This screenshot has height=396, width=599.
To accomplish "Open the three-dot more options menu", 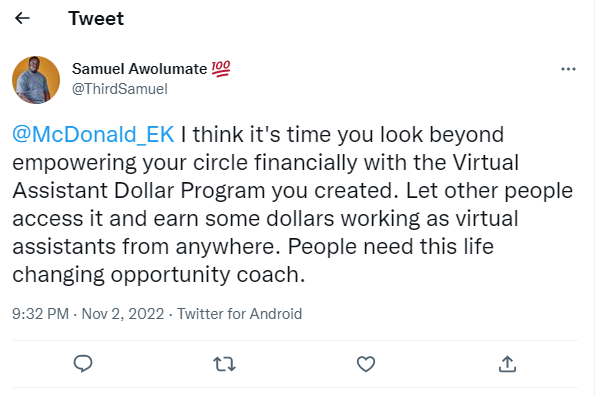I will 568,69.
